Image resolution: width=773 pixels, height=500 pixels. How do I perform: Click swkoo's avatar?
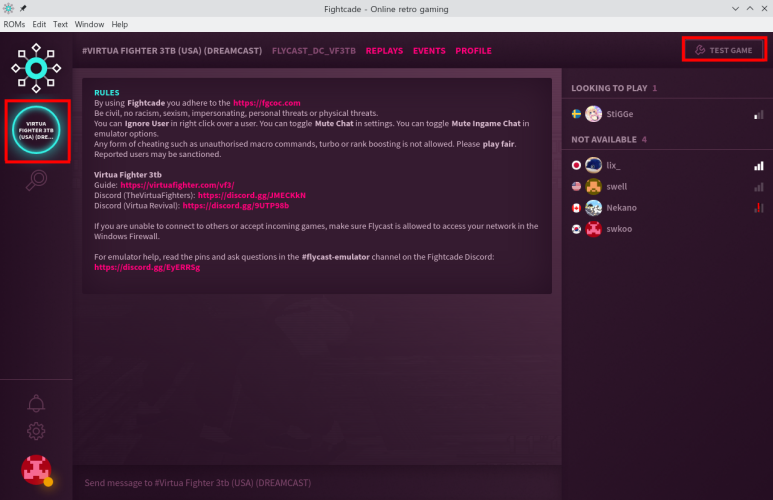pos(594,229)
